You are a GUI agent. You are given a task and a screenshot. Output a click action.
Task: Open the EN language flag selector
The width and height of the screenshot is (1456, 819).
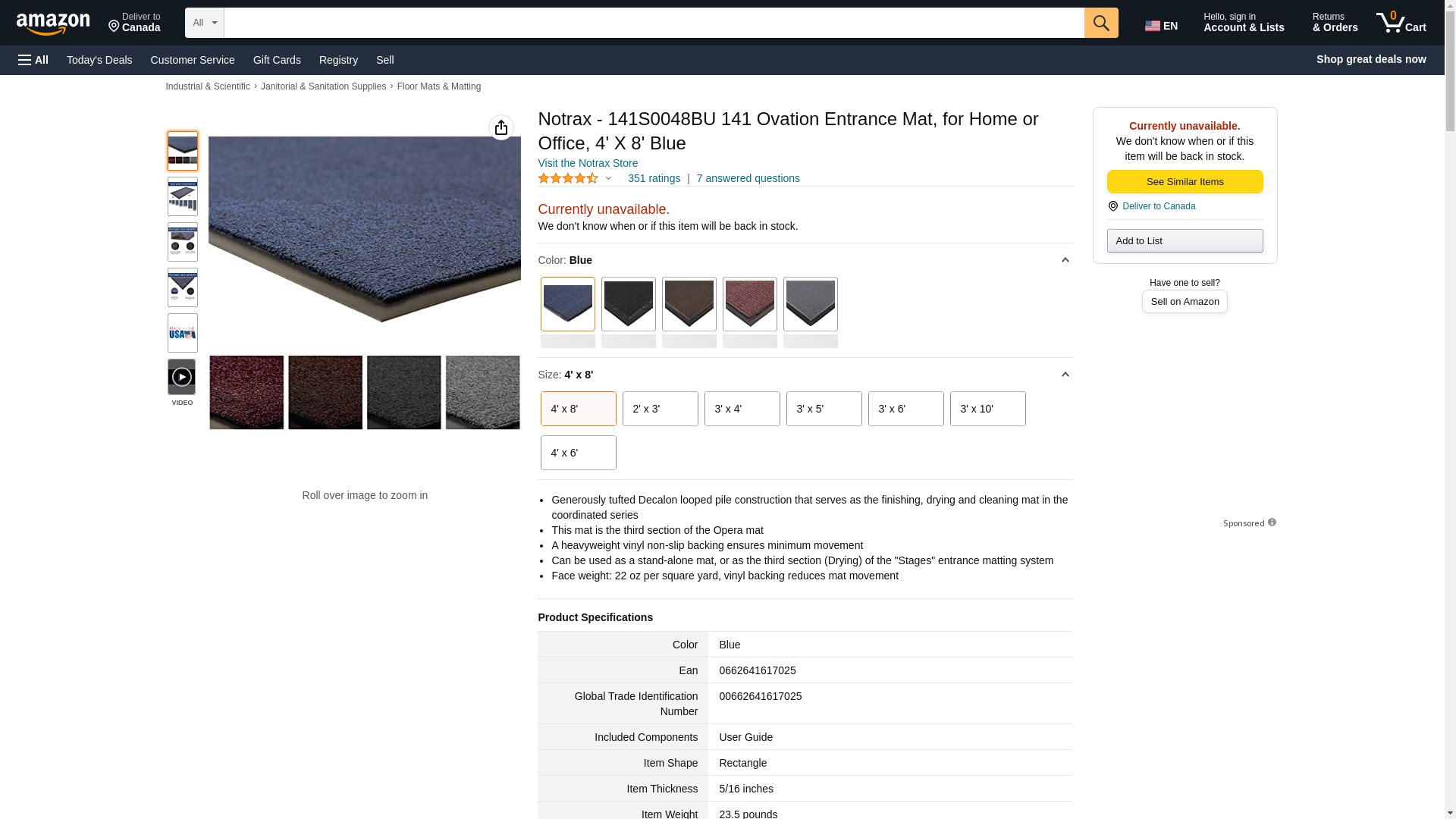click(x=1161, y=26)
